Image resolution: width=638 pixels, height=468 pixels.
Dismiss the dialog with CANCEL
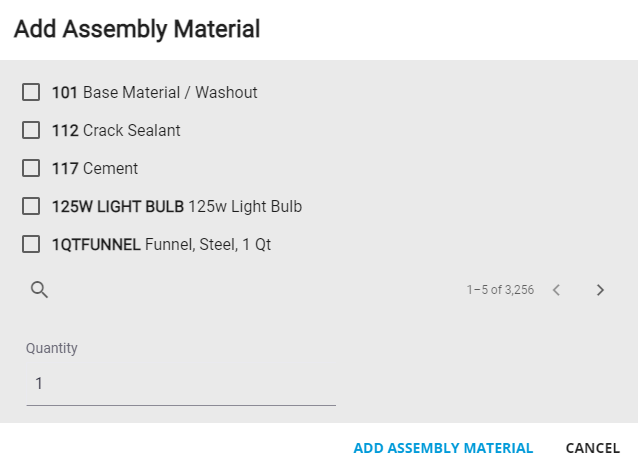593,448
